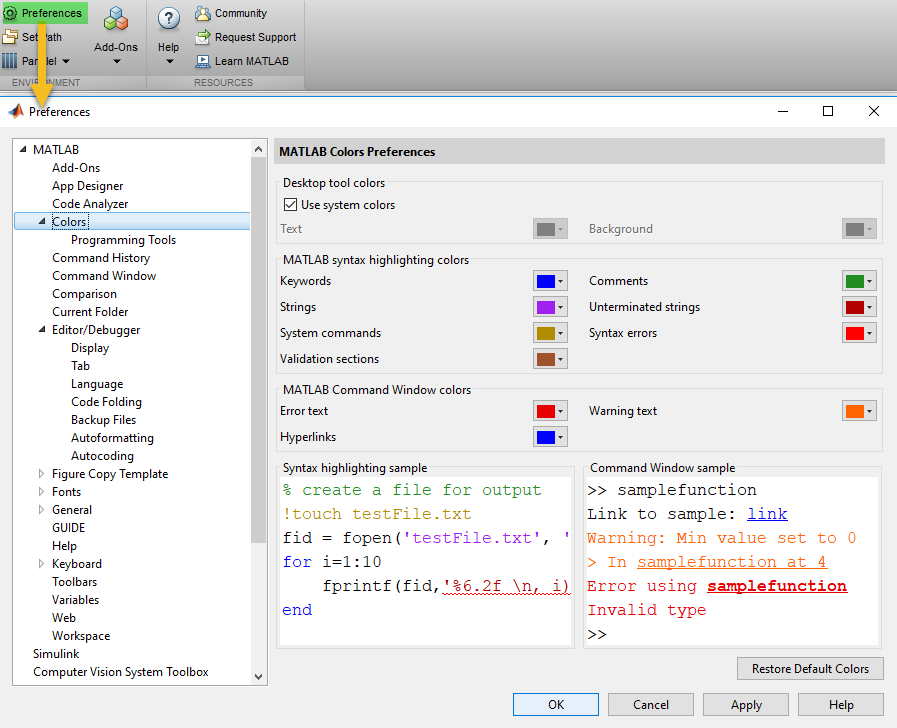The image size is (897, 728).
Task: Click the Request Support icon
Action: [203, 37]
